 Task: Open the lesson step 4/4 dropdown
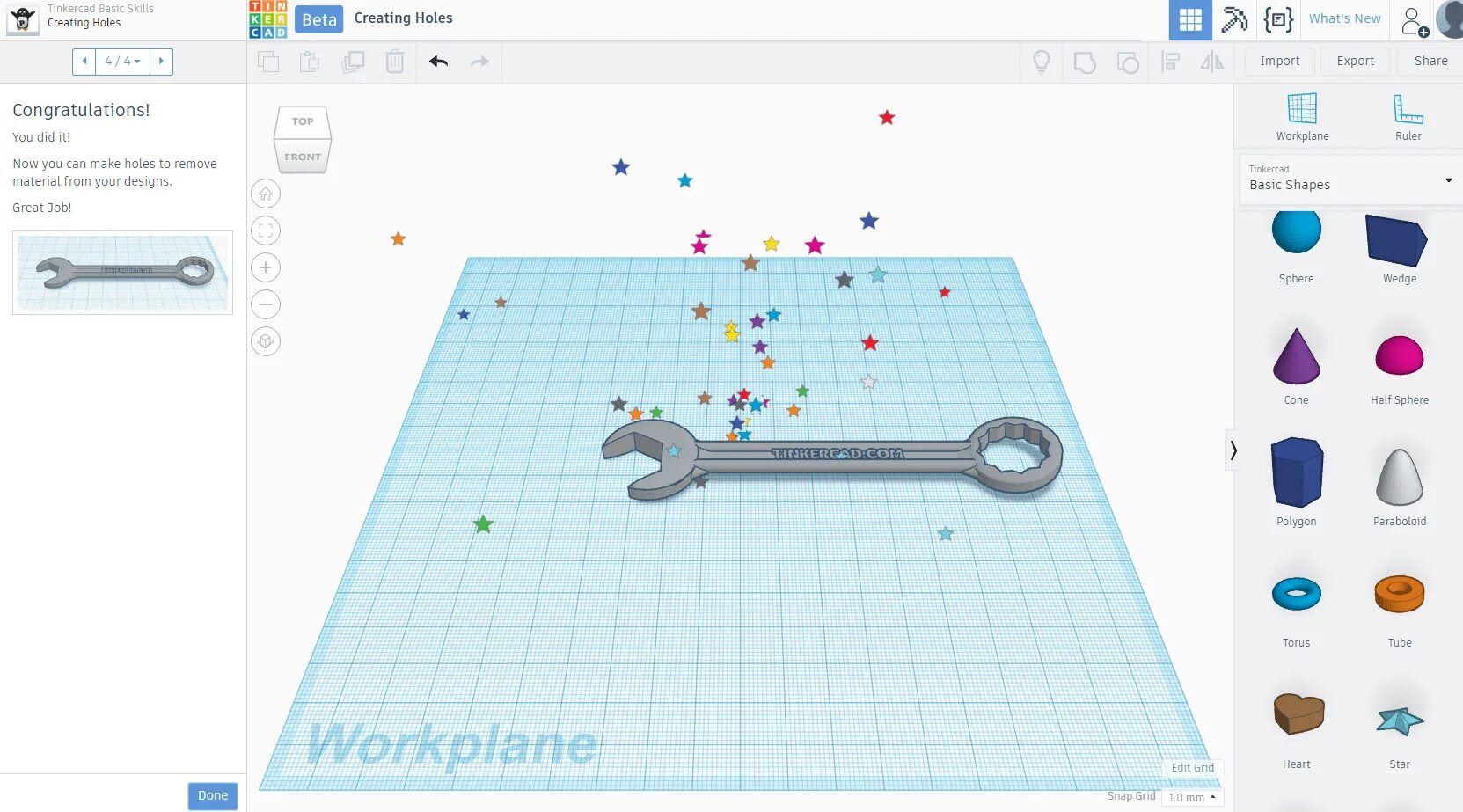pyautogui.click(x=122, y=62)
